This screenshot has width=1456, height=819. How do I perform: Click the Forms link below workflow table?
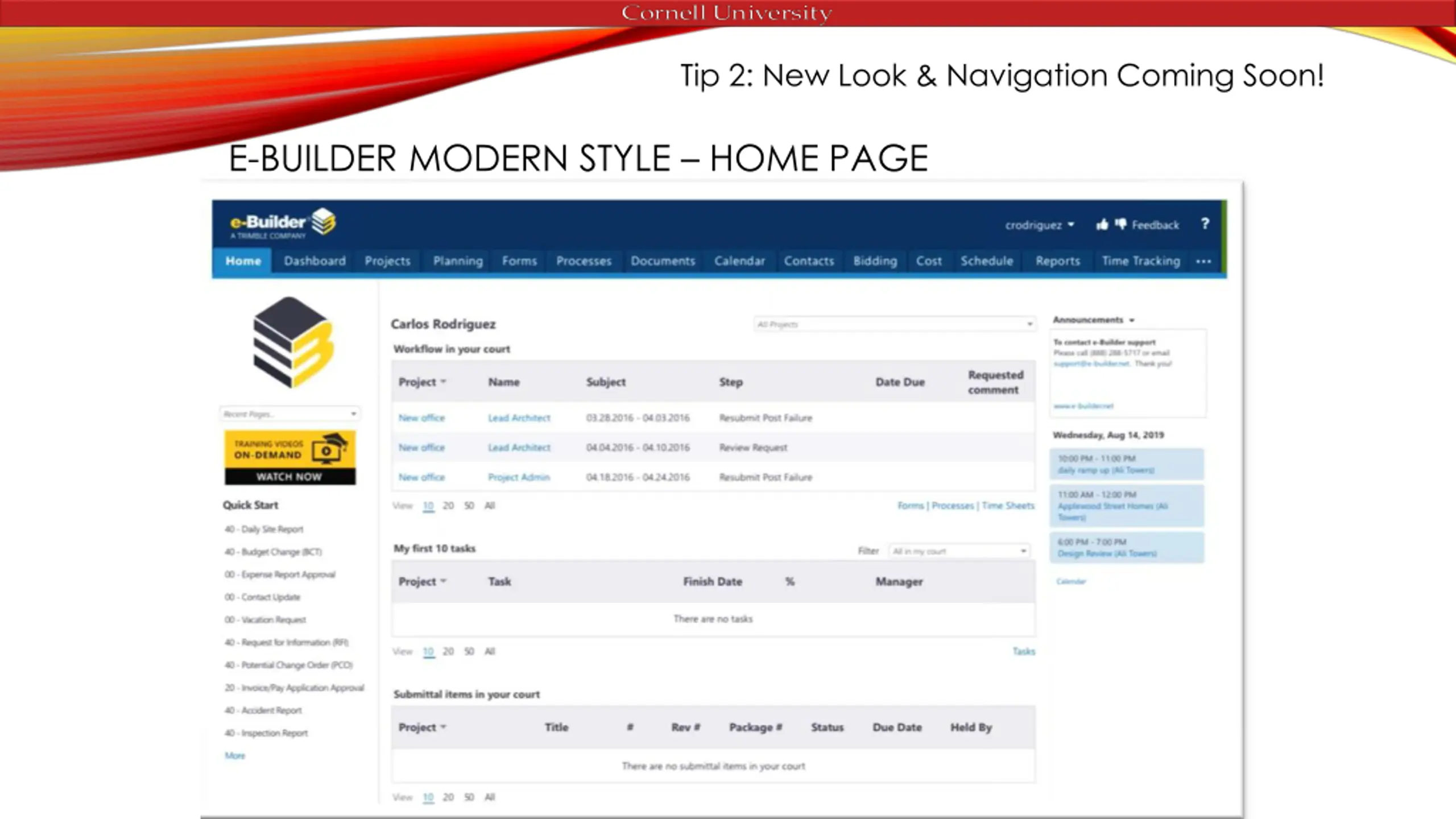pos(911,506)
